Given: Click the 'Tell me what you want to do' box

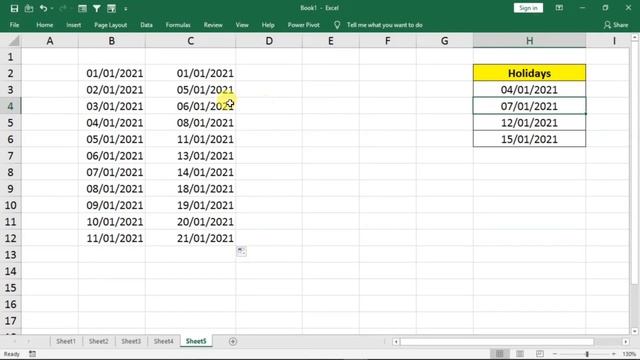Looking at the screenshot, I should (x=384, y=25).
